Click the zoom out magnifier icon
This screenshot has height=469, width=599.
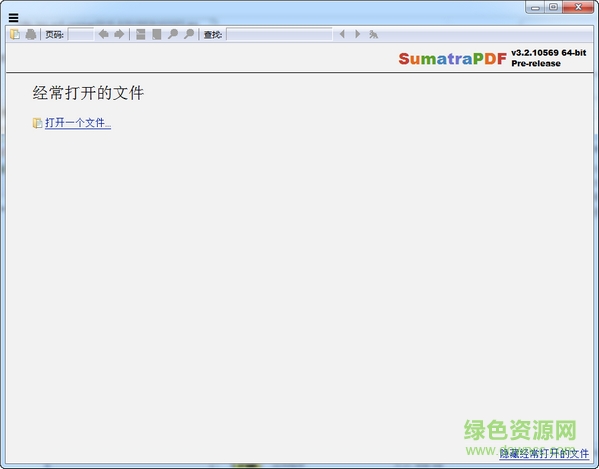(x=173, y=34)
